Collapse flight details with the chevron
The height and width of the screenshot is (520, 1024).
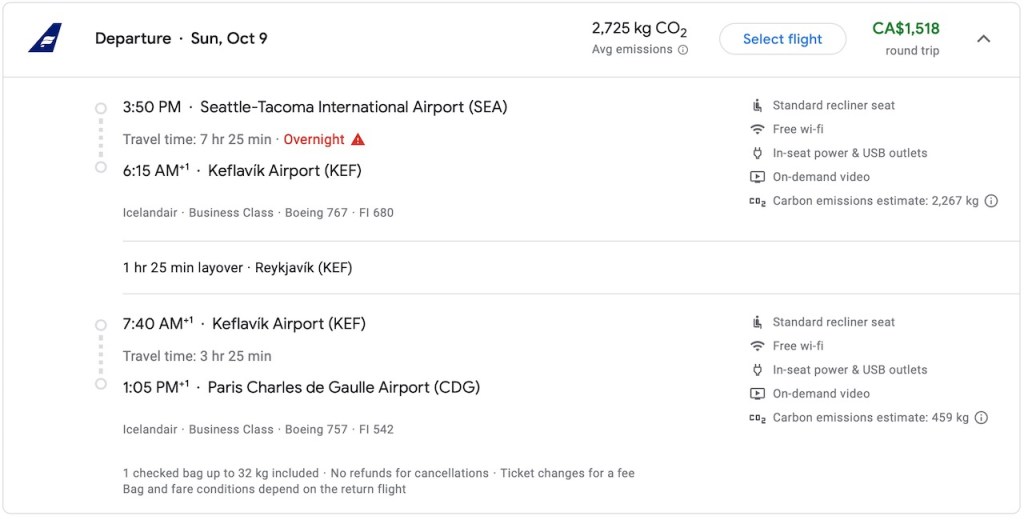click(x=983, y=39)
